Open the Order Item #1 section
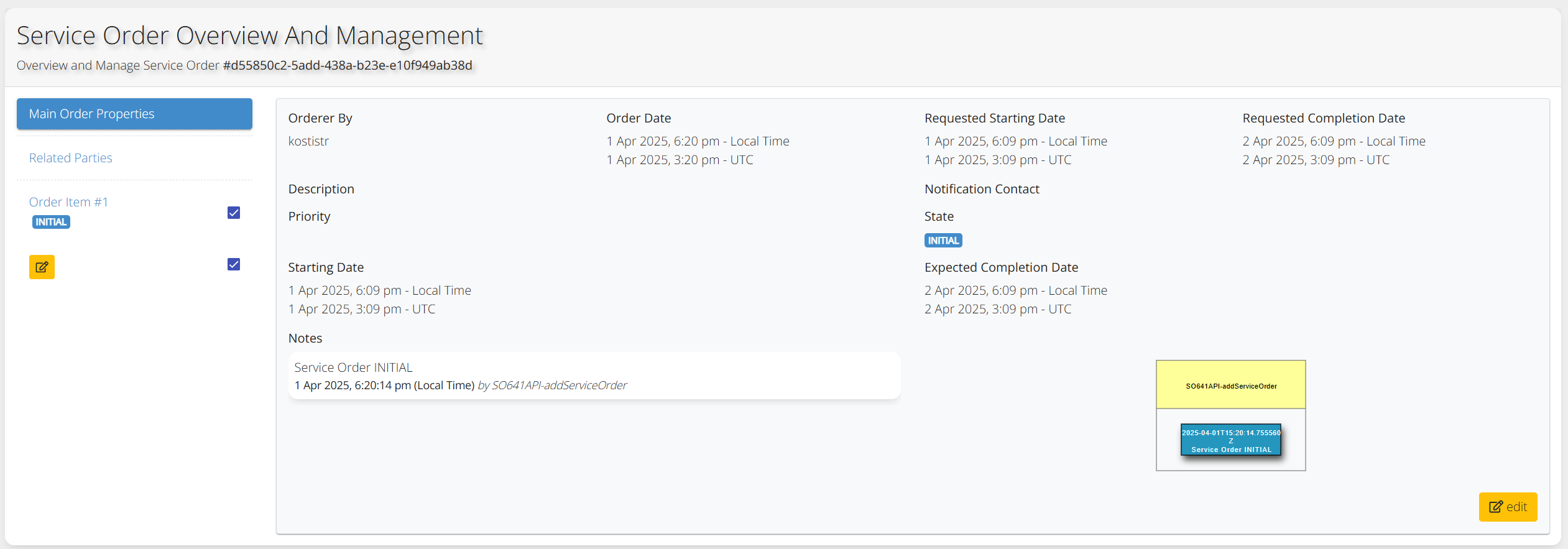Viewport: 1568px width, 549px height. (x=68, y=202)
